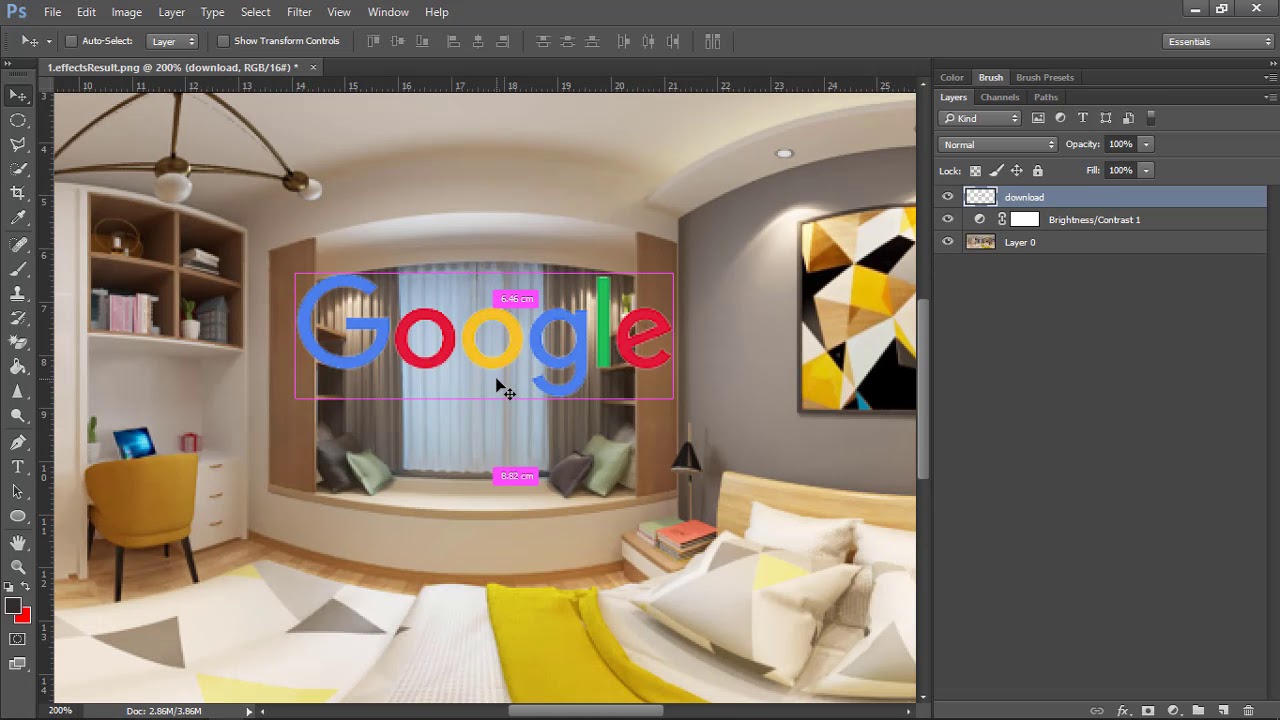Click the foreground color swatch

point(12,606)
